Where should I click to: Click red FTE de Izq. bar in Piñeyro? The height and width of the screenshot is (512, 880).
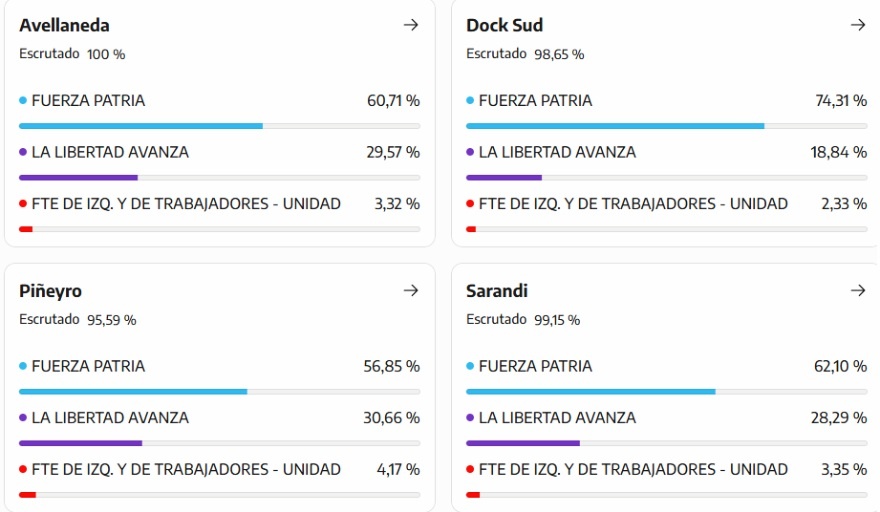[28, 494]
